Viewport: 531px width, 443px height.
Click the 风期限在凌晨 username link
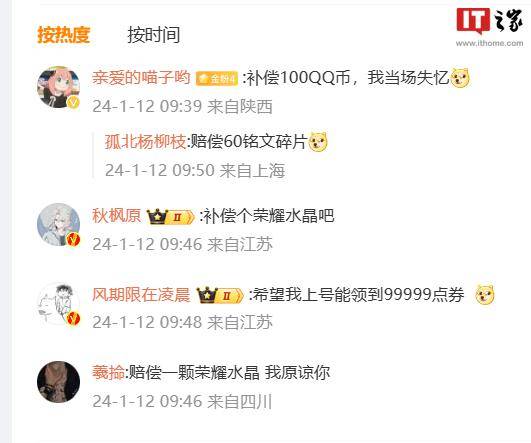(141, 295)
